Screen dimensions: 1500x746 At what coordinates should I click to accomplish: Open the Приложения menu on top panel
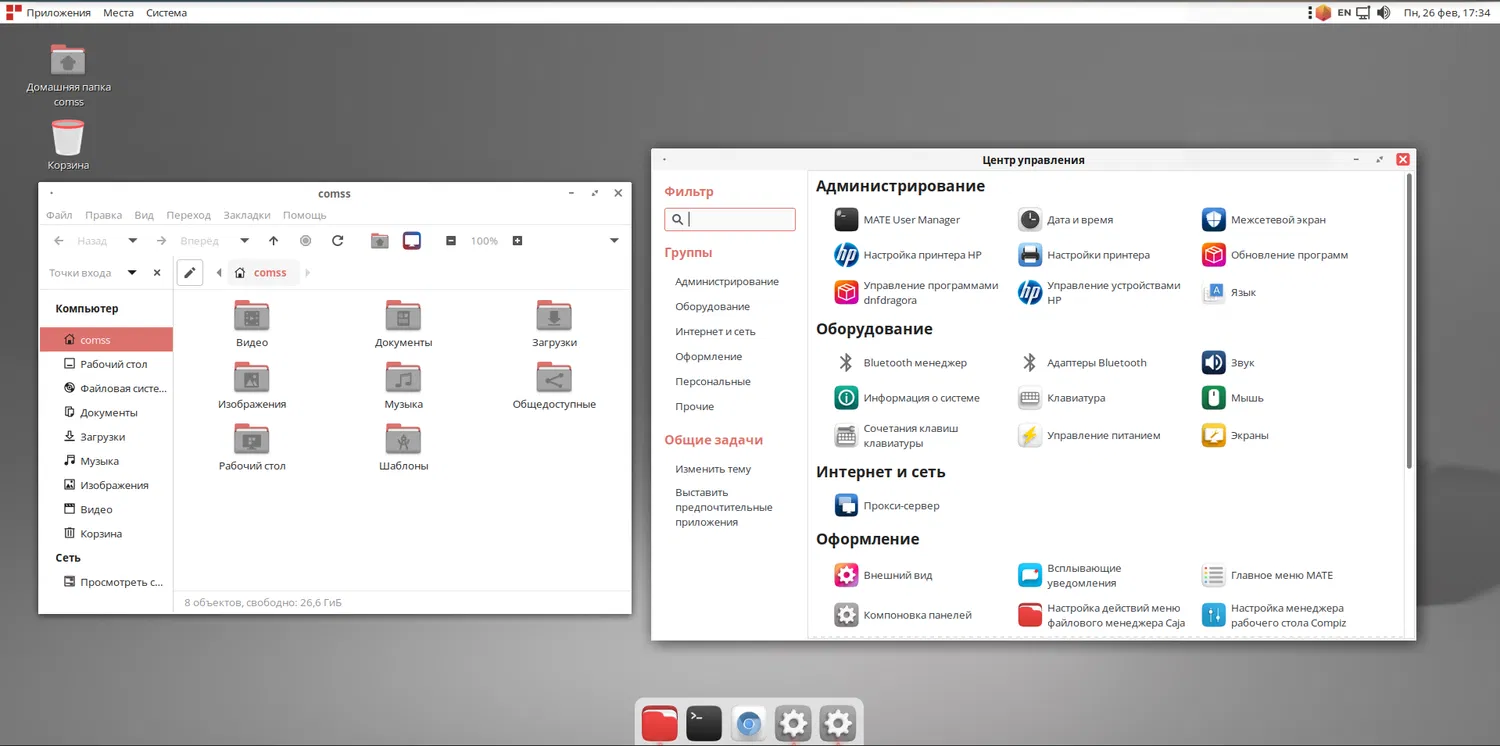click(58, 13)
